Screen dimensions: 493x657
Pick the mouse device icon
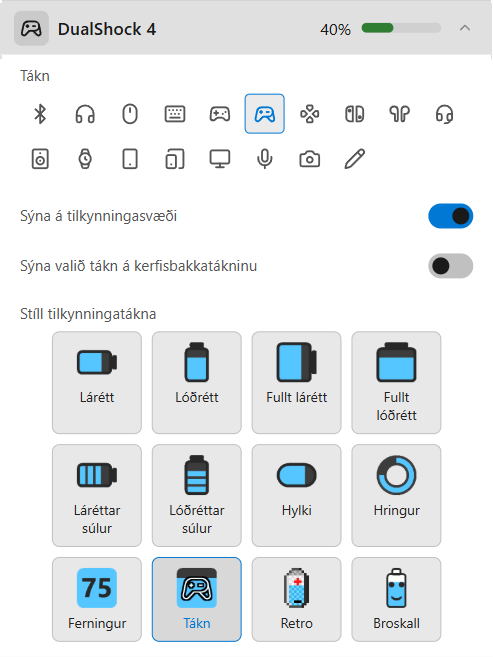[x=130, y=114]
